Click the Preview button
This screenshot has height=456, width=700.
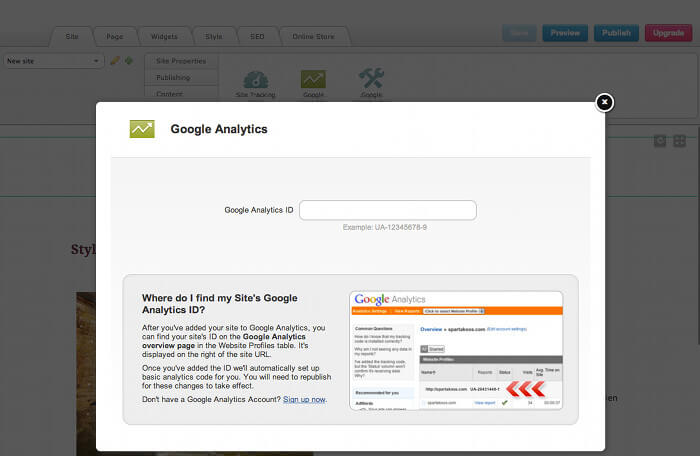coord(565,33)
